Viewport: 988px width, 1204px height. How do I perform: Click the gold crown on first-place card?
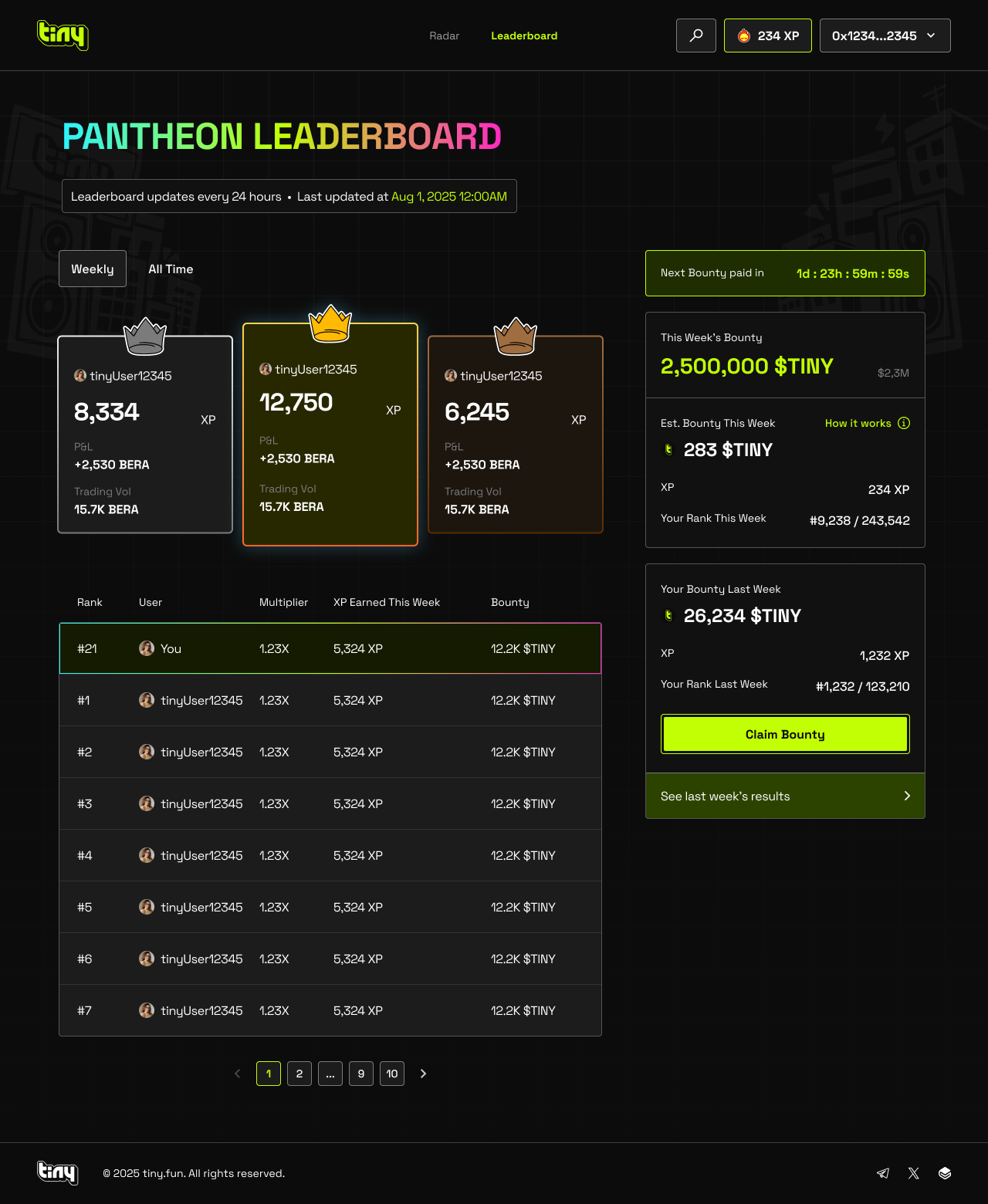[x=330, y=323]
